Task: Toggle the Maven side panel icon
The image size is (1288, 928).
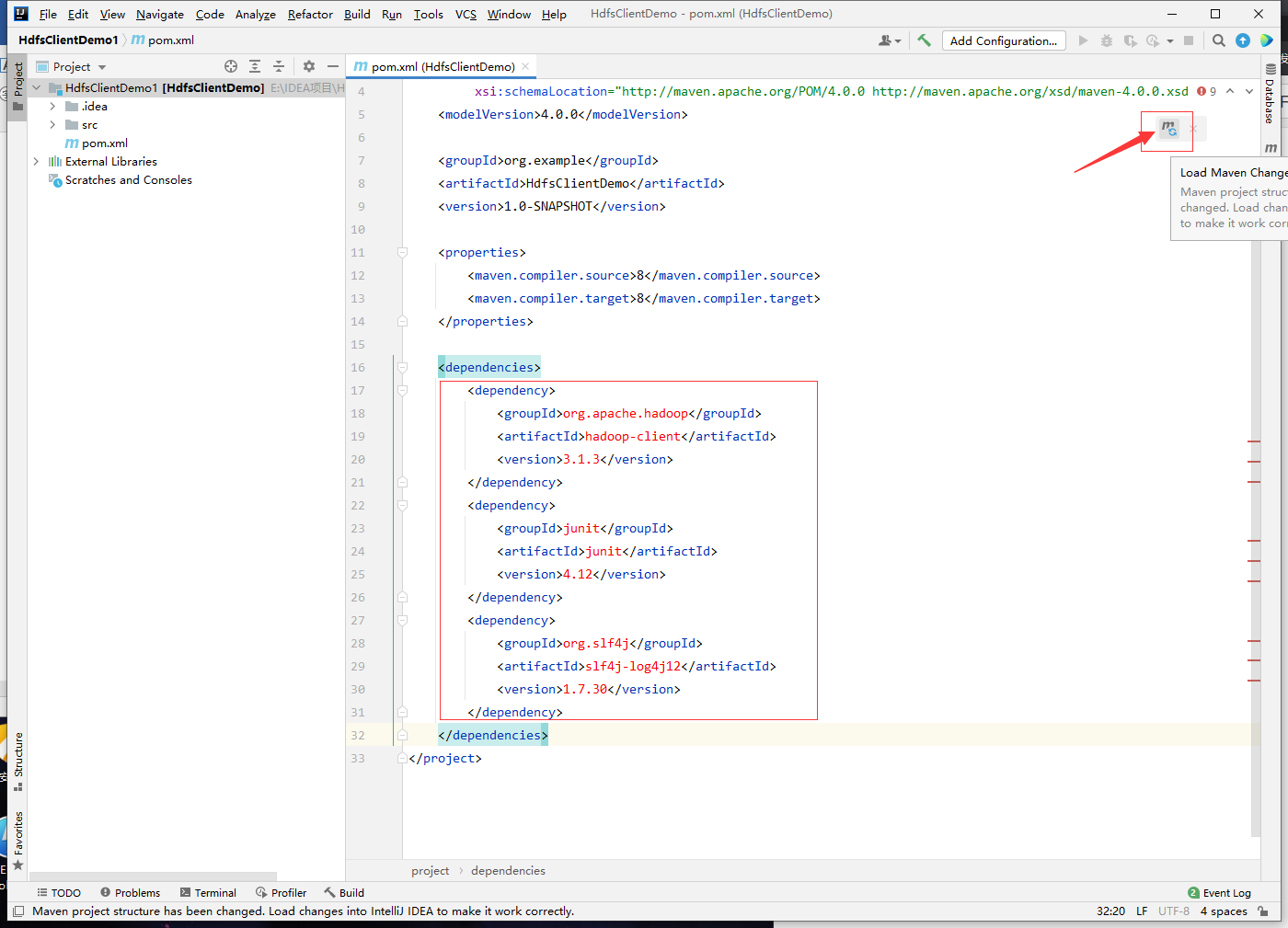Action: click(x=1271, y=147)
